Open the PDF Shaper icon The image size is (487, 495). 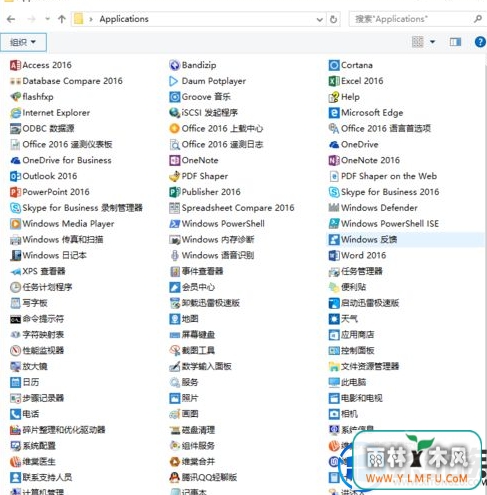[x=174, y=176]
